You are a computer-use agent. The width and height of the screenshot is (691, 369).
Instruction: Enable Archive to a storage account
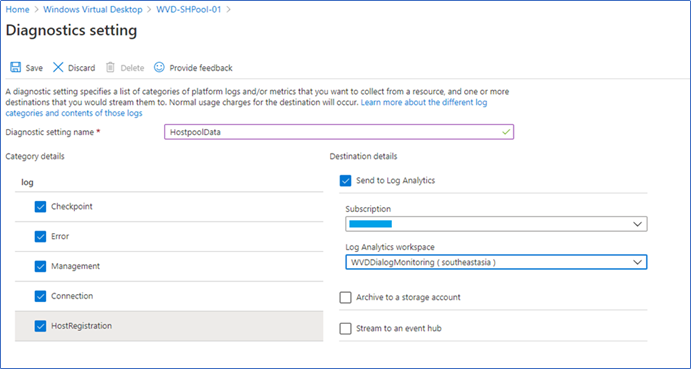[346, 298]
